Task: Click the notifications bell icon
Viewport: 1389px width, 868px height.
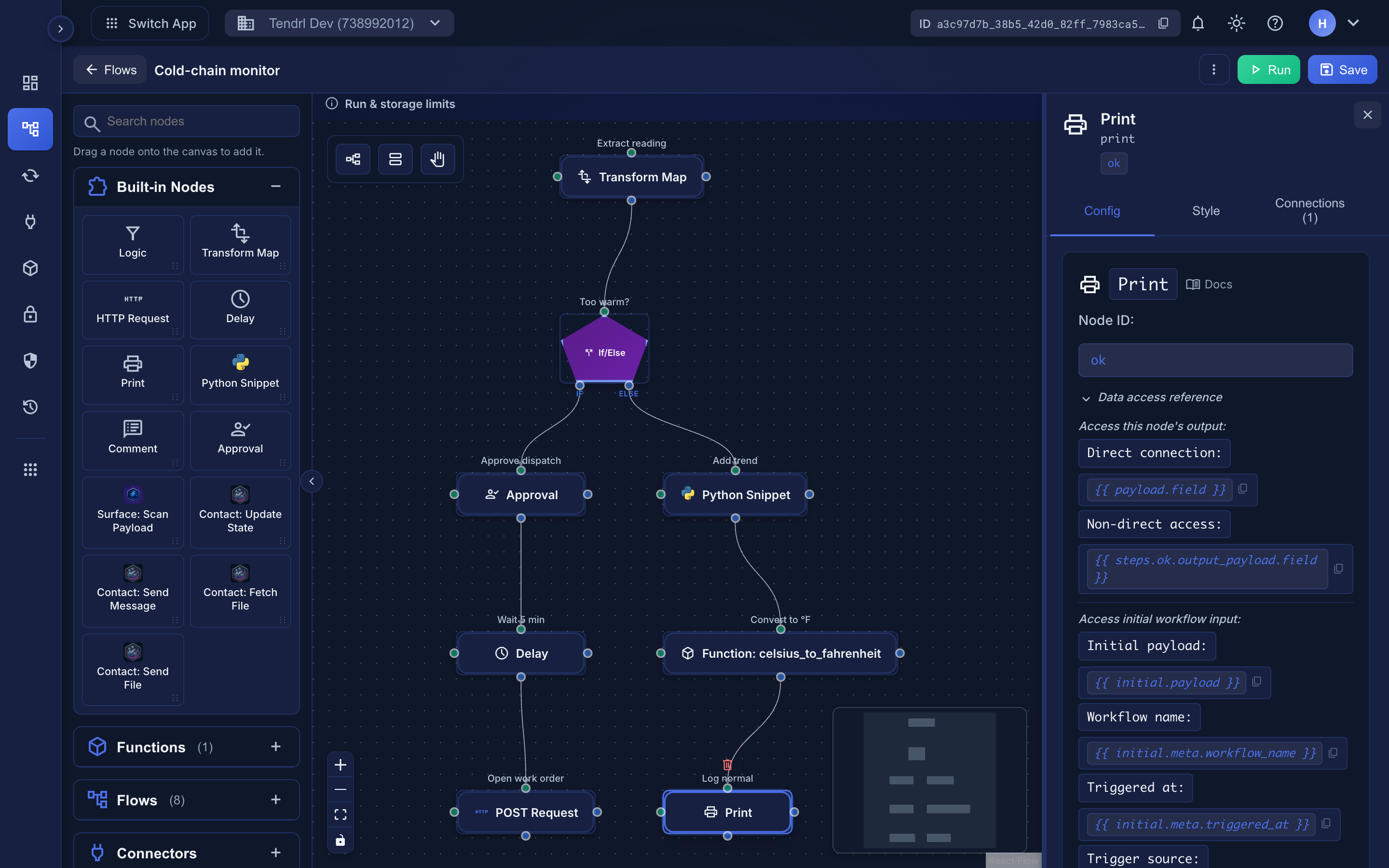Action: click(1198, 24)
